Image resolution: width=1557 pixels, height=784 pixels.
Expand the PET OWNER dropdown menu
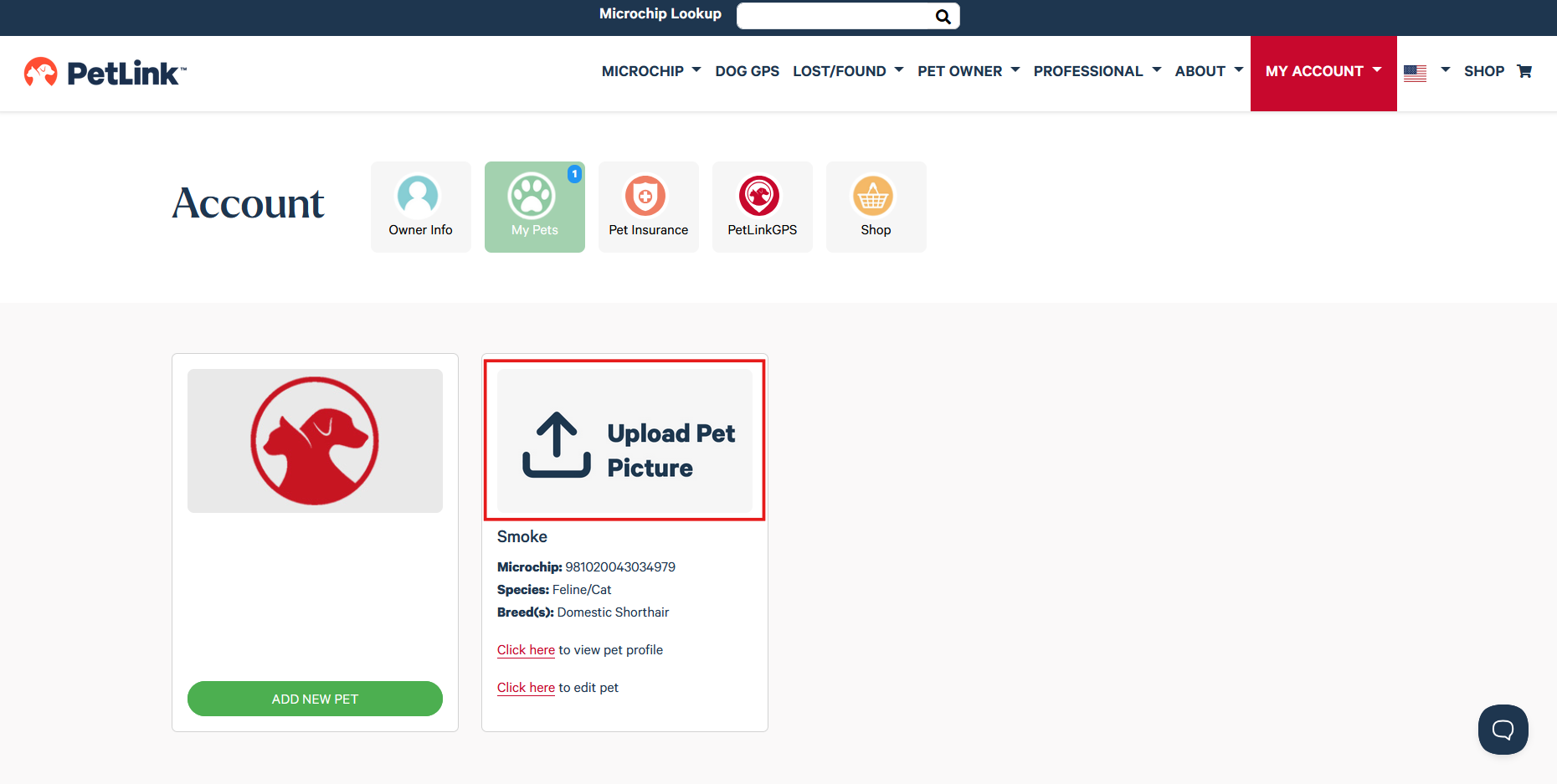(969, 71)
